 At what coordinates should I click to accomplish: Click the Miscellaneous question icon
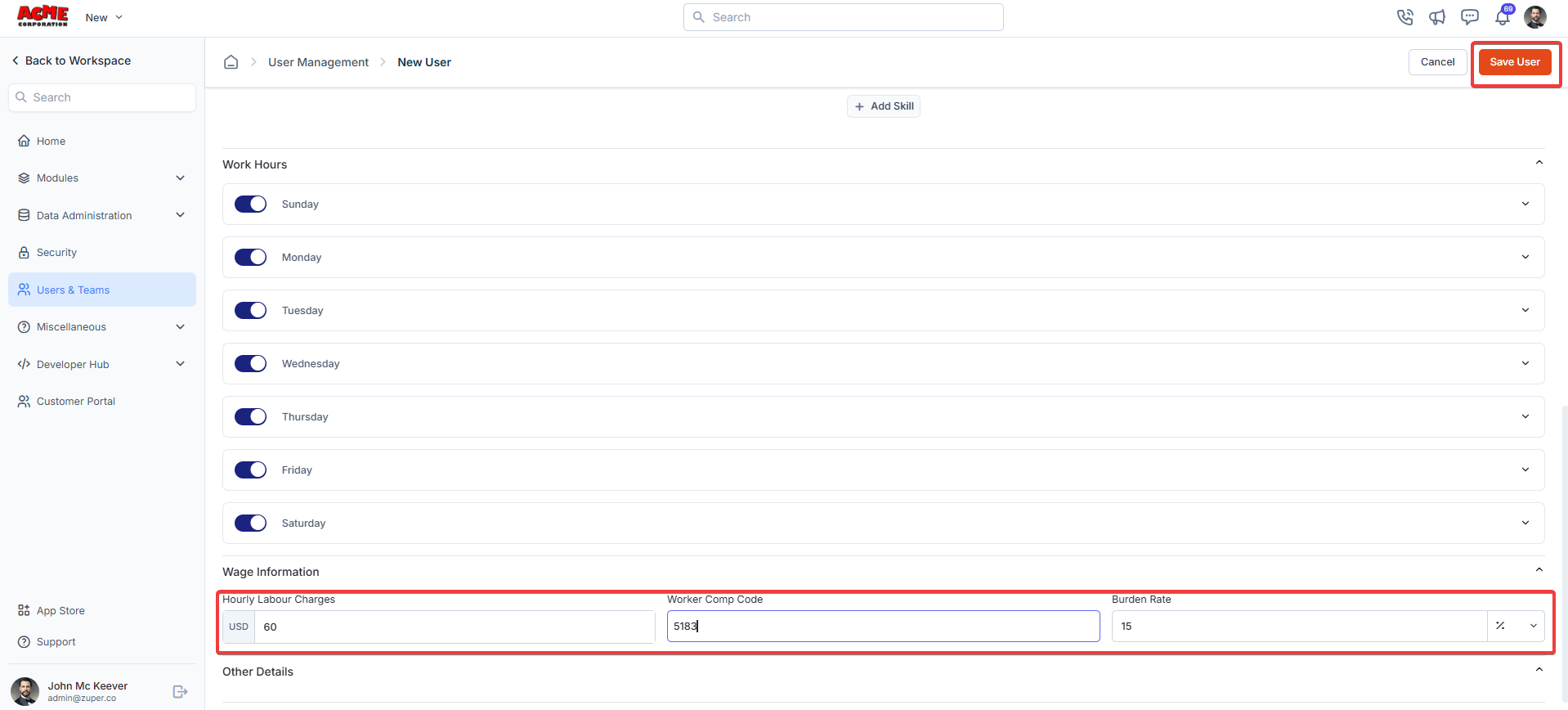(x=24, y=326)
